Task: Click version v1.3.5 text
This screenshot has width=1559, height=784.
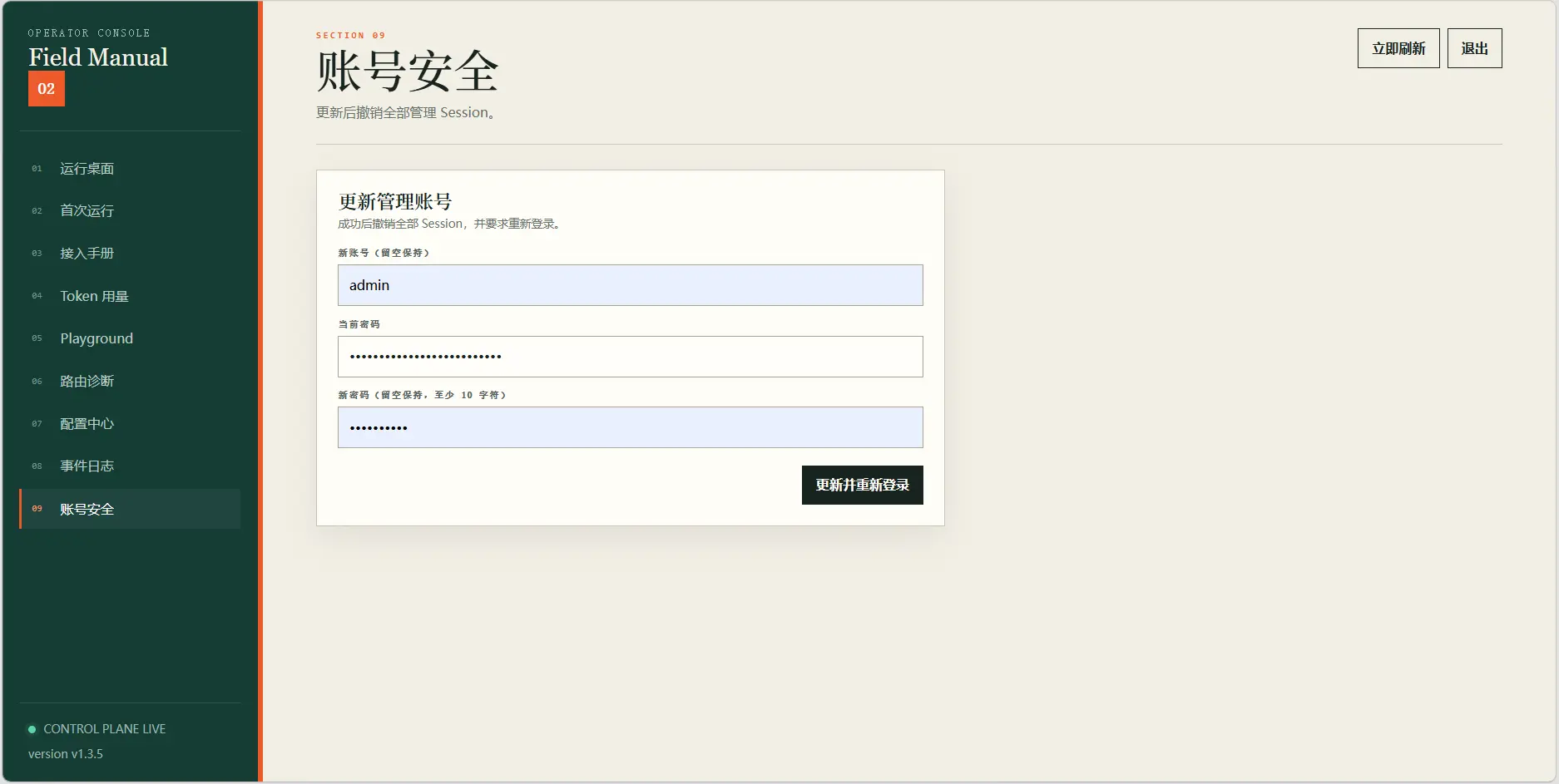Action: (66, 754)
